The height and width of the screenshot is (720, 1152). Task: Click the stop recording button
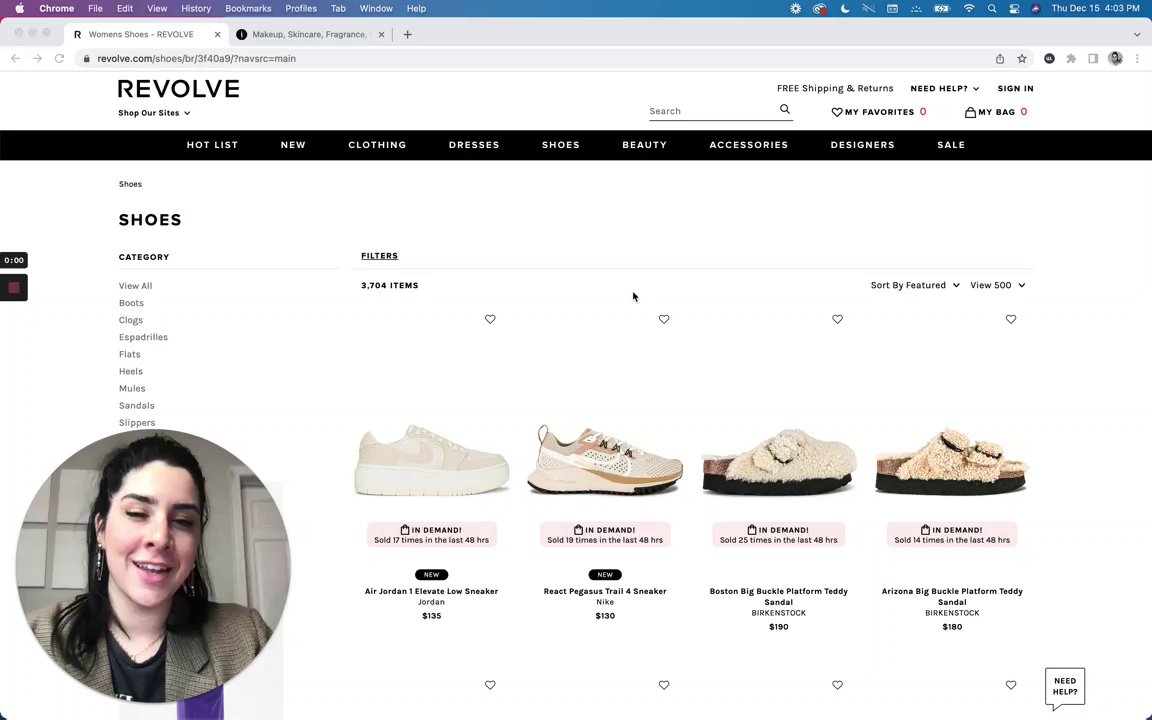[13, 288]
